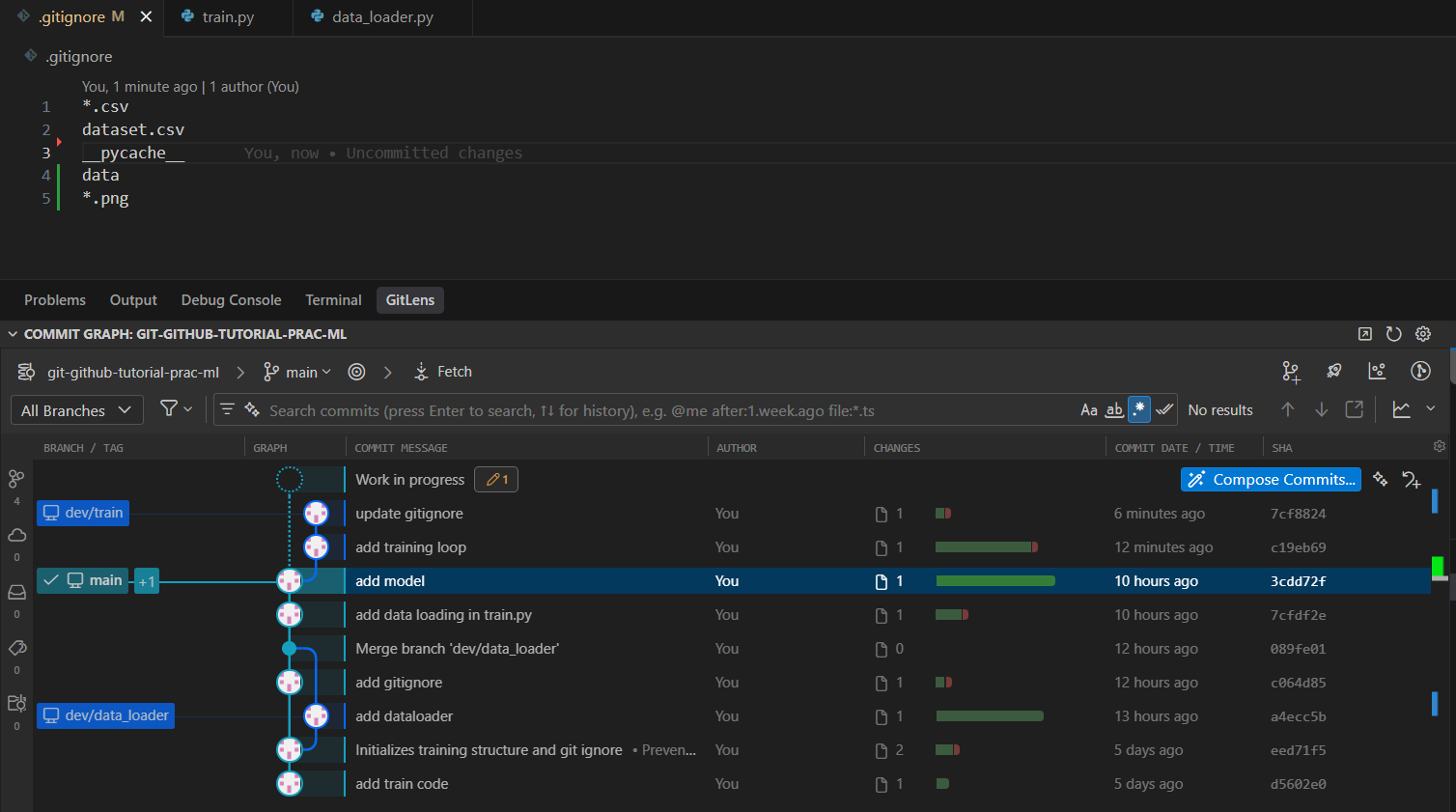The width and height of the screenshot is (1456, 812).
Task: Refresh the commit graph
Action: pos(1393,333)
